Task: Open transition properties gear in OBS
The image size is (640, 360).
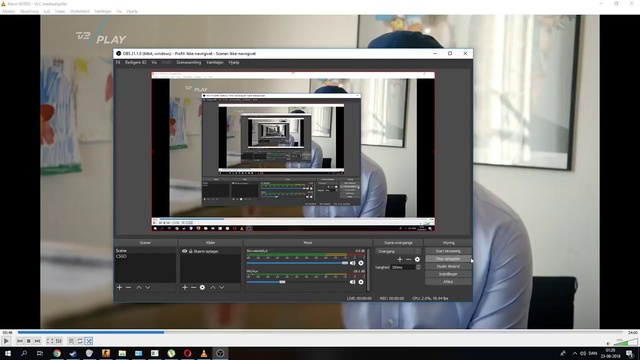Action: tap(417, 259)
